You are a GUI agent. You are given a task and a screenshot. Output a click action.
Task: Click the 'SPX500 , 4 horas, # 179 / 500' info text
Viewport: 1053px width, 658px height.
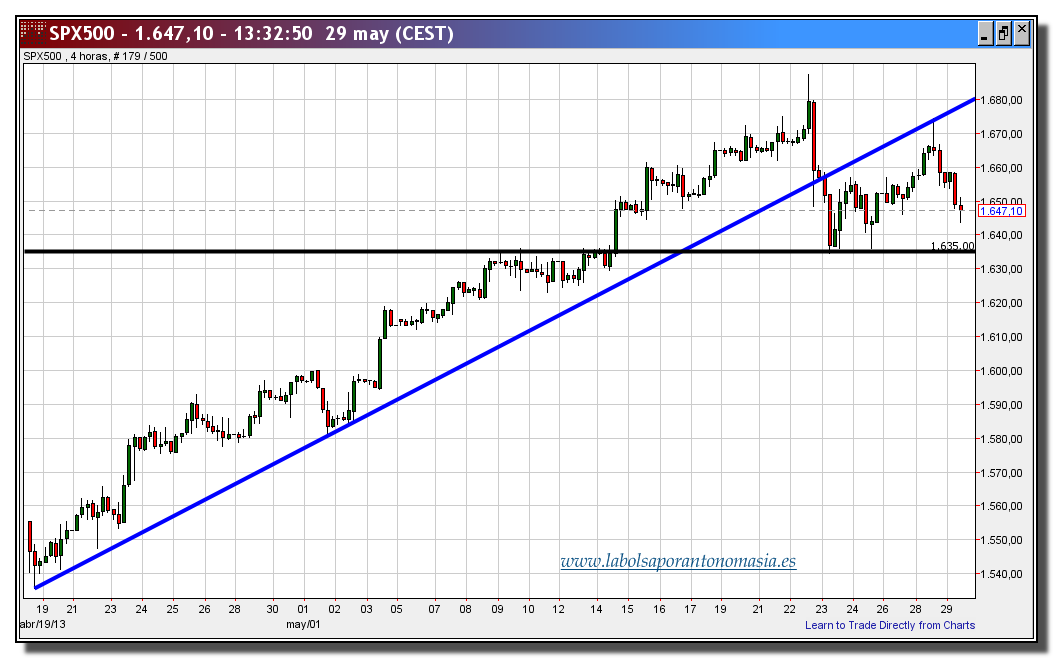coord(95,56)
